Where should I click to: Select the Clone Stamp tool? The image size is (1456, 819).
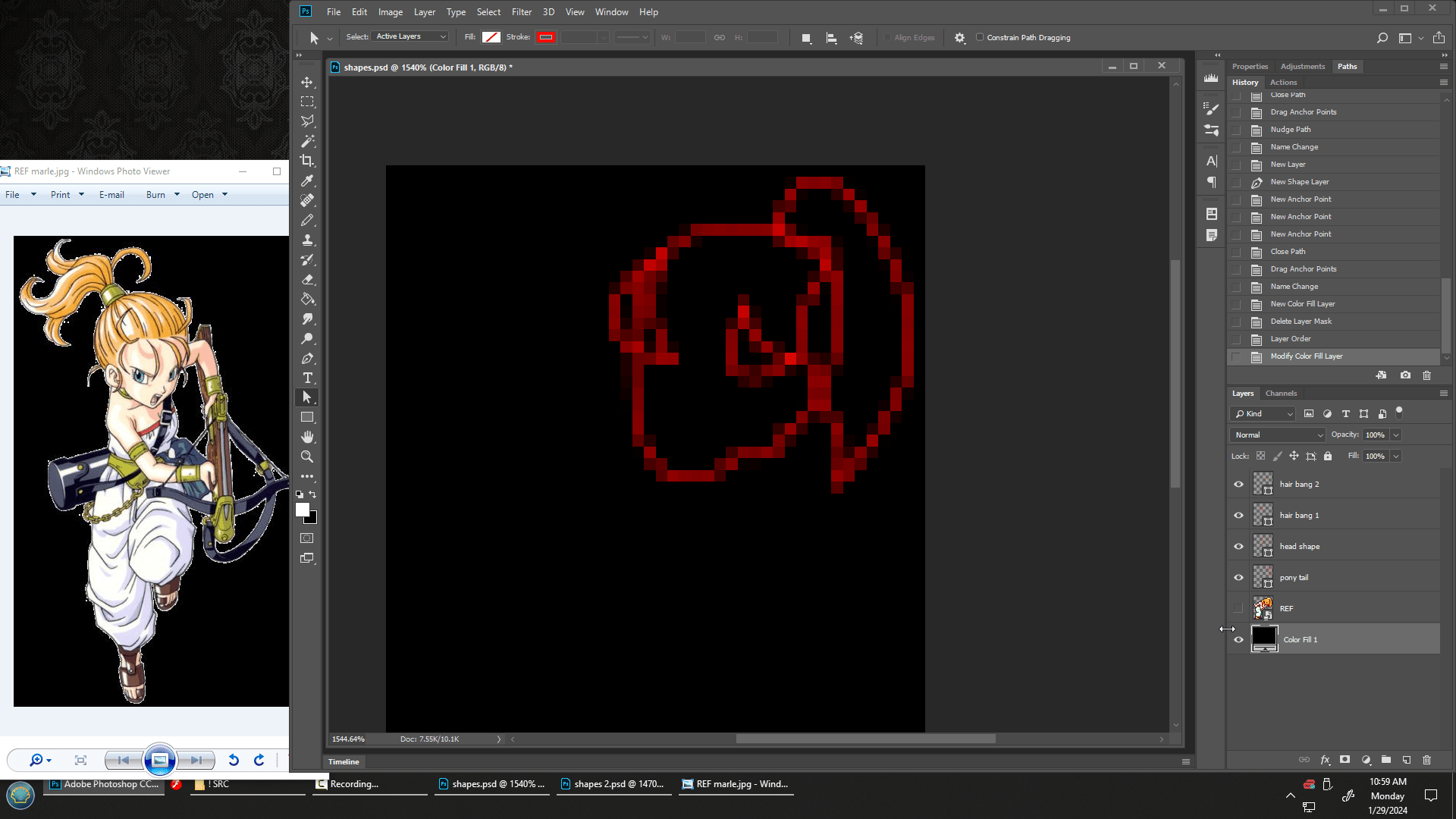(x=307, y=240)
